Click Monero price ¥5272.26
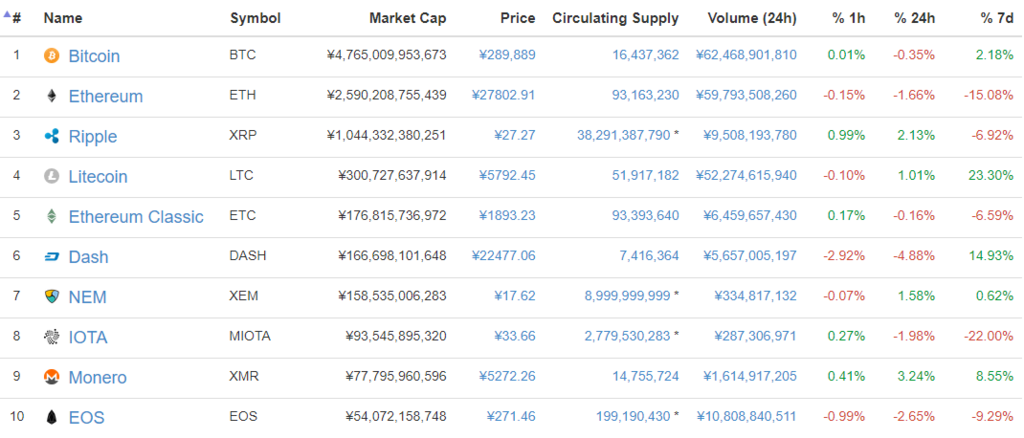The height and width of the screenshot is (438, 1024). coord(507,377)
